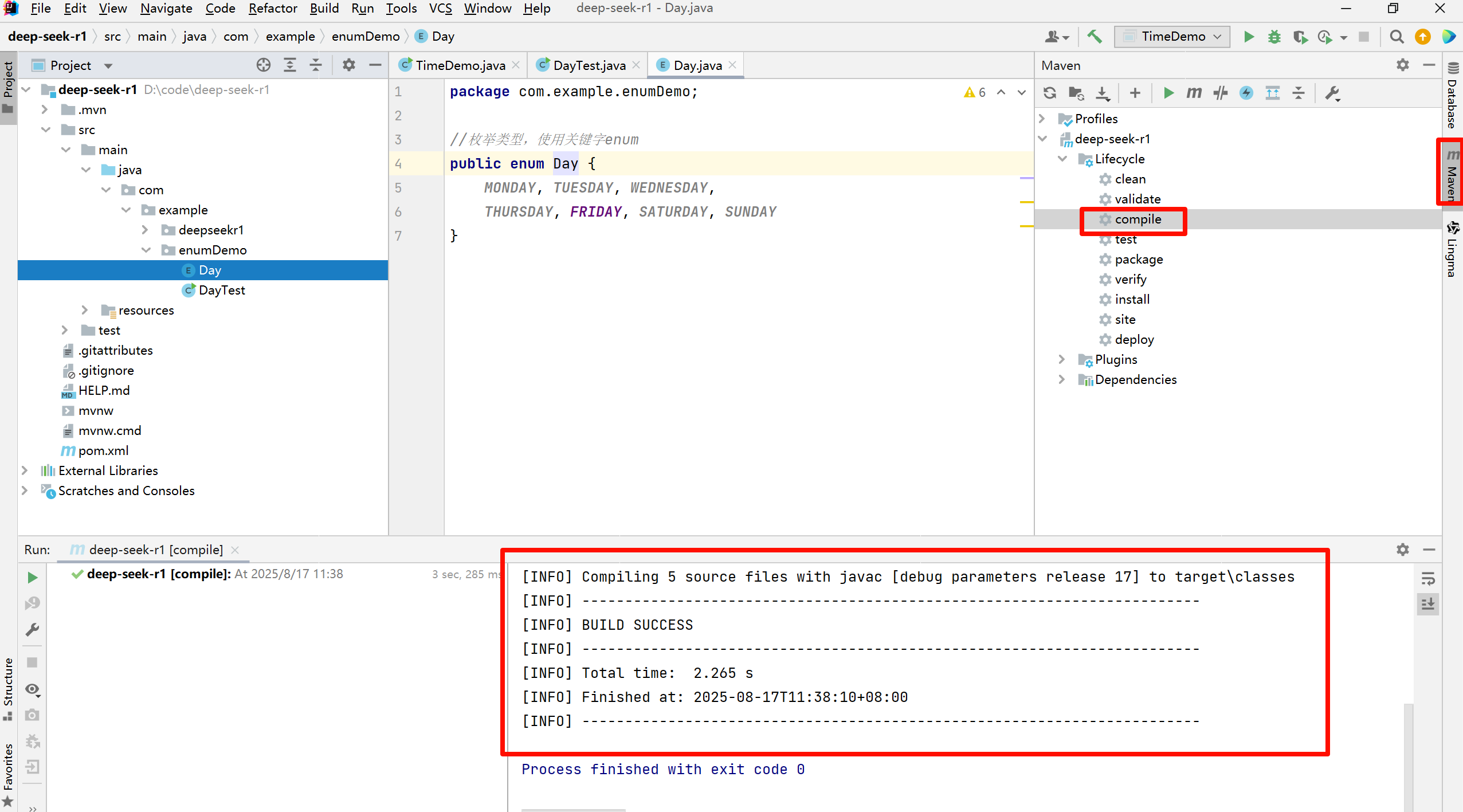Run Maven build with green arrow in Maven panel
This screenshot has height=812, width=1463.
1168,93
